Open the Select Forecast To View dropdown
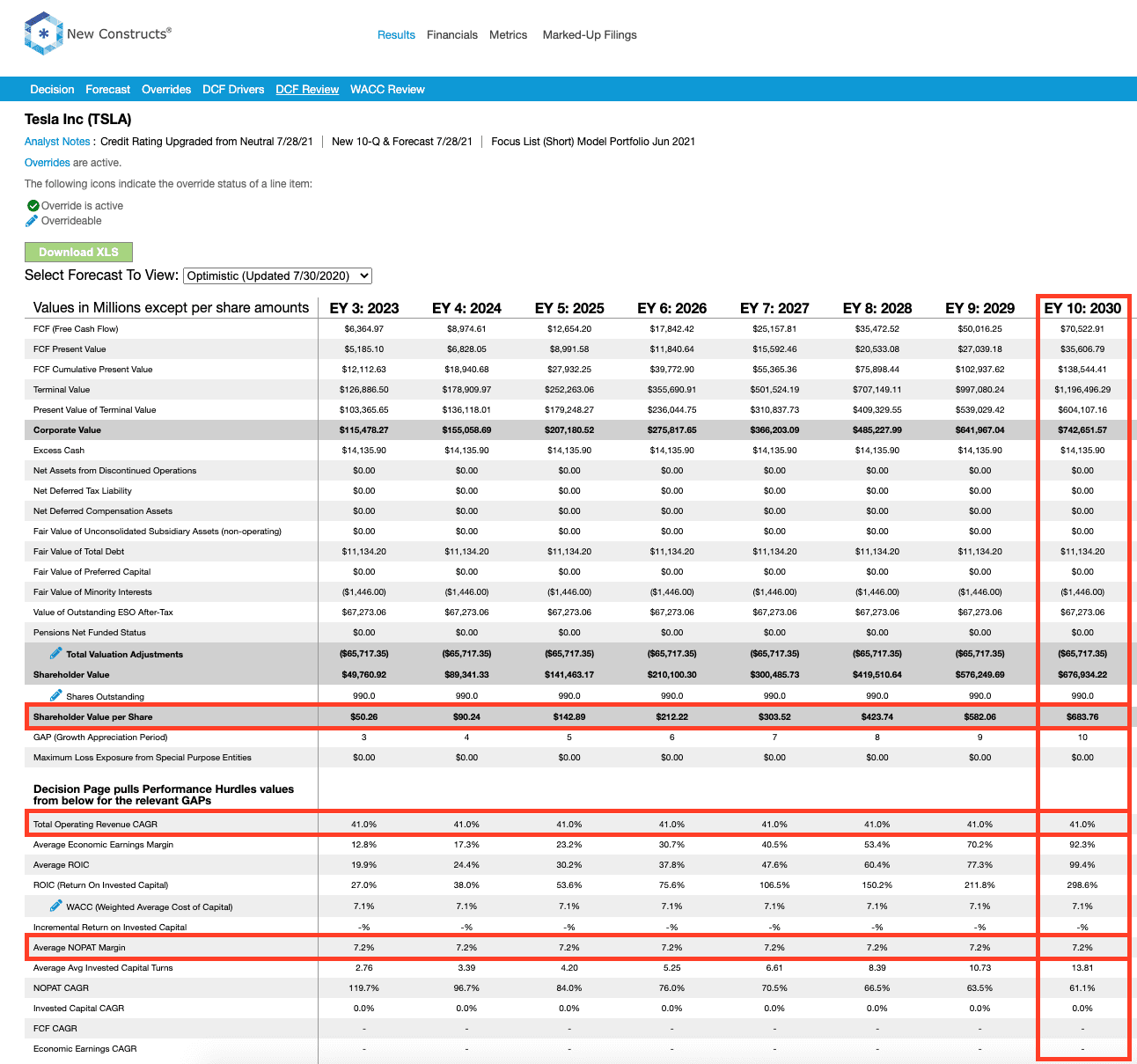 pos(278,275)
